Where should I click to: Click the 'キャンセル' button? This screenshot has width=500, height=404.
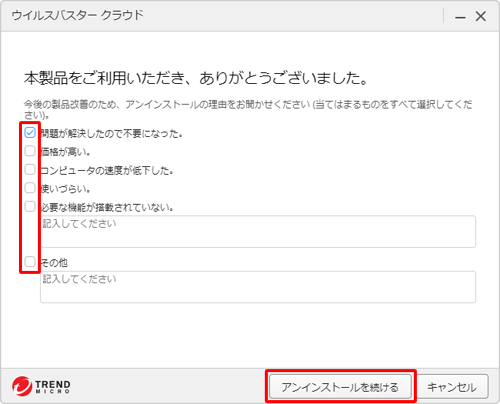click(x=452, y=387)
